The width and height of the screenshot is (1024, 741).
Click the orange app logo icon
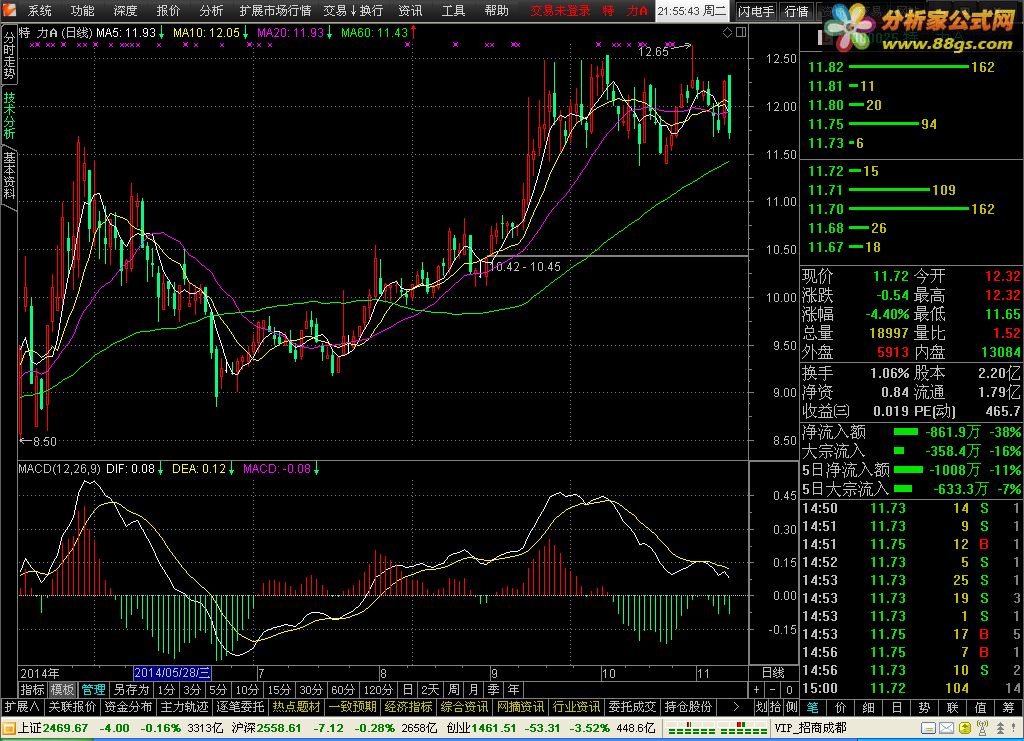(x=9, y=10)
